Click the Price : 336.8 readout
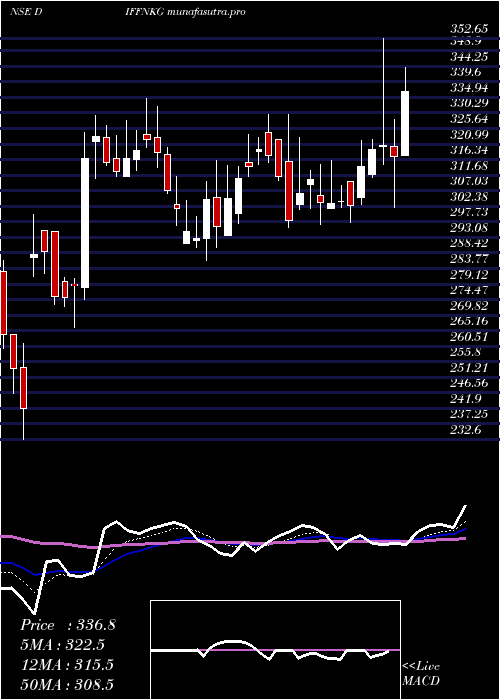 pos(68,625)
